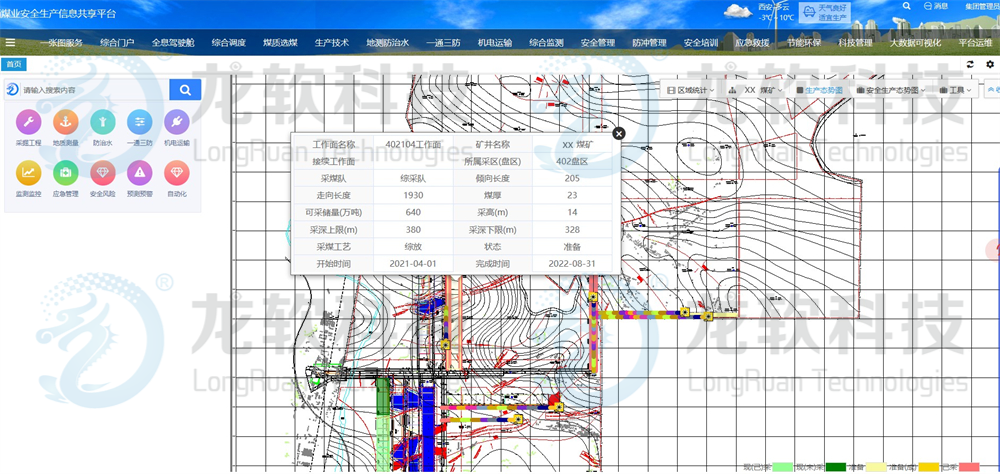This screenshot has width=1000, height=474.
Task: Open the 监测监控 chart icon
Action: pos(28,173)
